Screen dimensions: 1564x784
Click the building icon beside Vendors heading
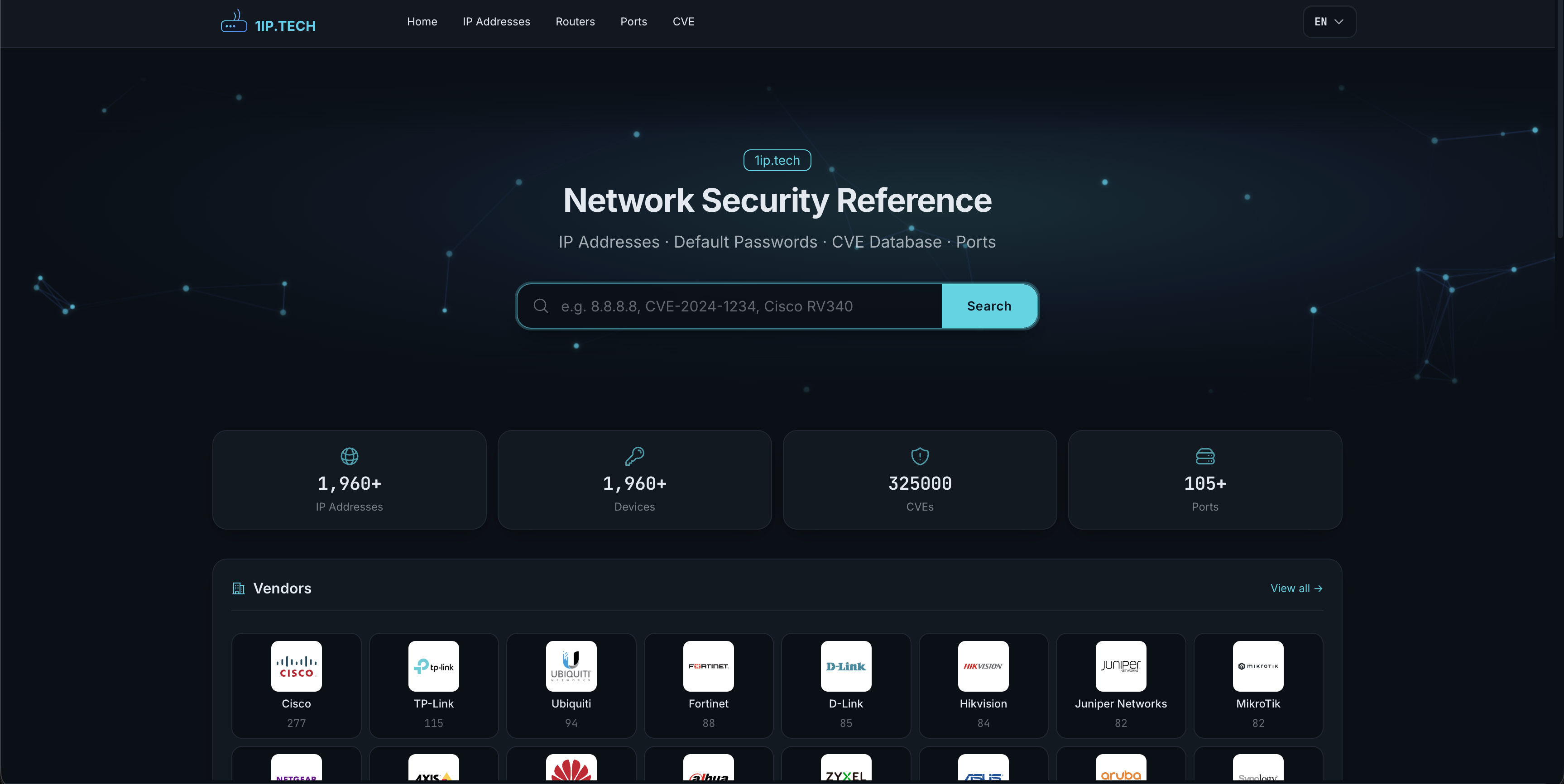coord(239,588)
